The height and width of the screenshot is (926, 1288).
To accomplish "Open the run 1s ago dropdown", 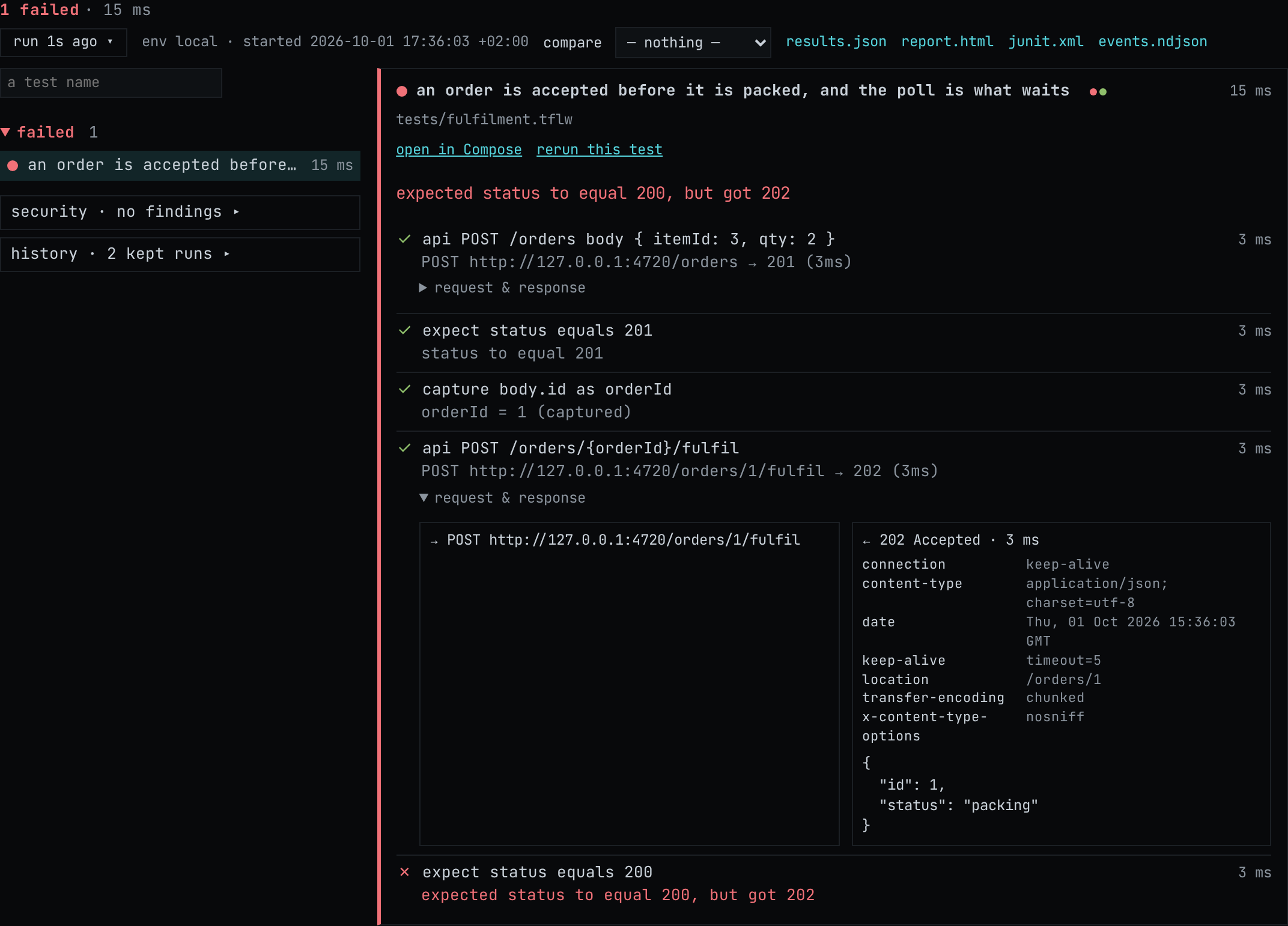I will [63, 42].
